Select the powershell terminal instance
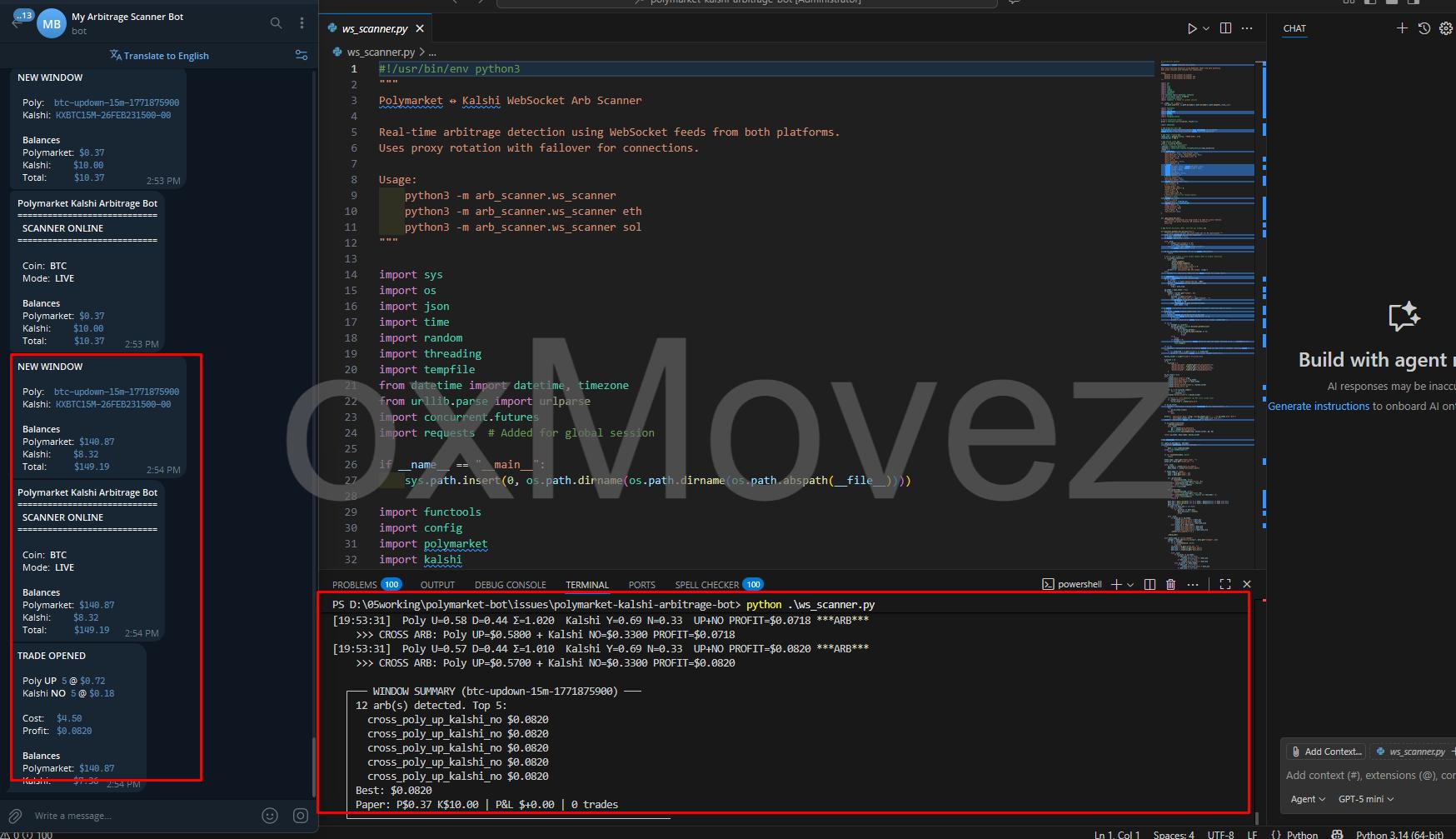Viewport: 1456px width, 839px height. (x=1072, y=584)
